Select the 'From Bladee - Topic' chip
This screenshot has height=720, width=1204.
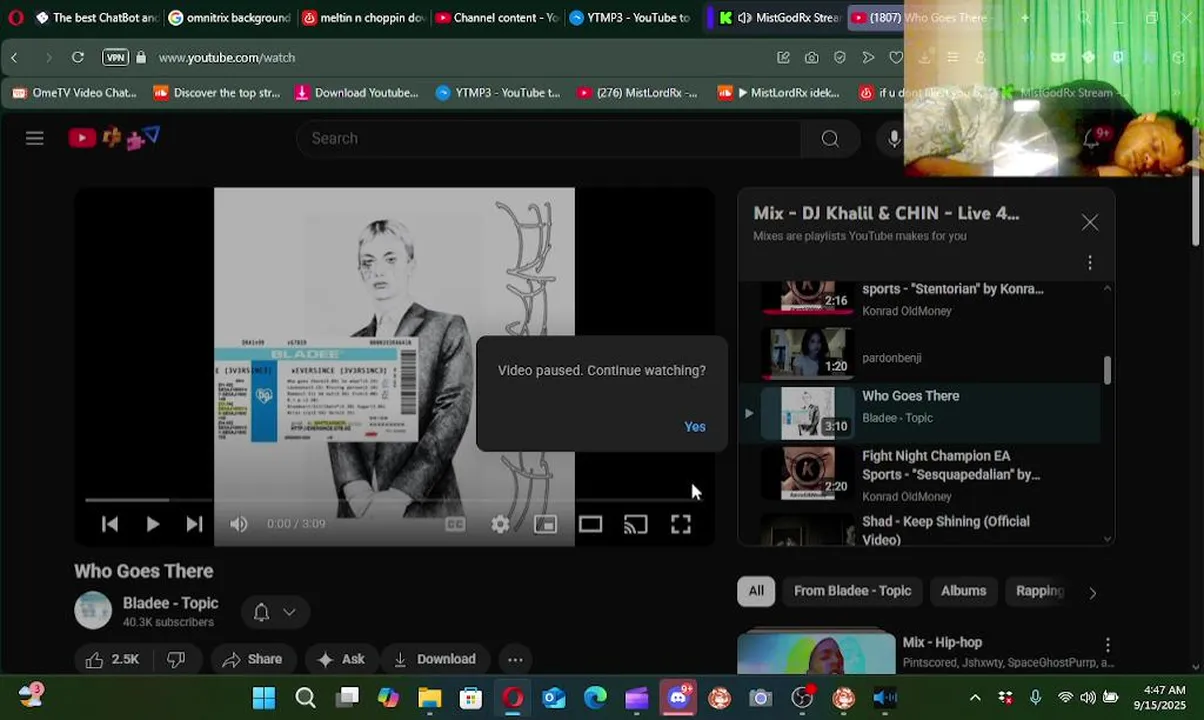[x=852, y=591]
